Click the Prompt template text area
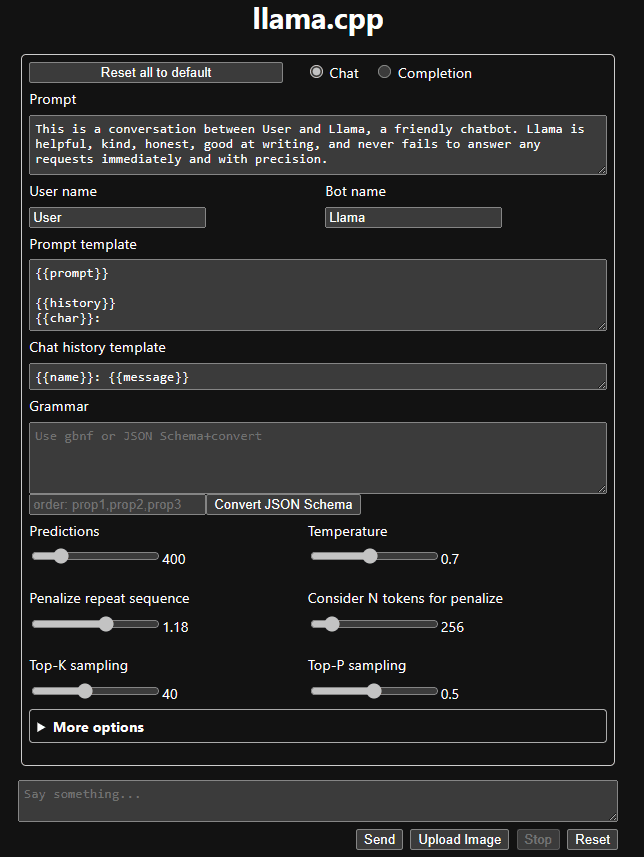This screenshot has height=857, width=644. click(318, 295)
